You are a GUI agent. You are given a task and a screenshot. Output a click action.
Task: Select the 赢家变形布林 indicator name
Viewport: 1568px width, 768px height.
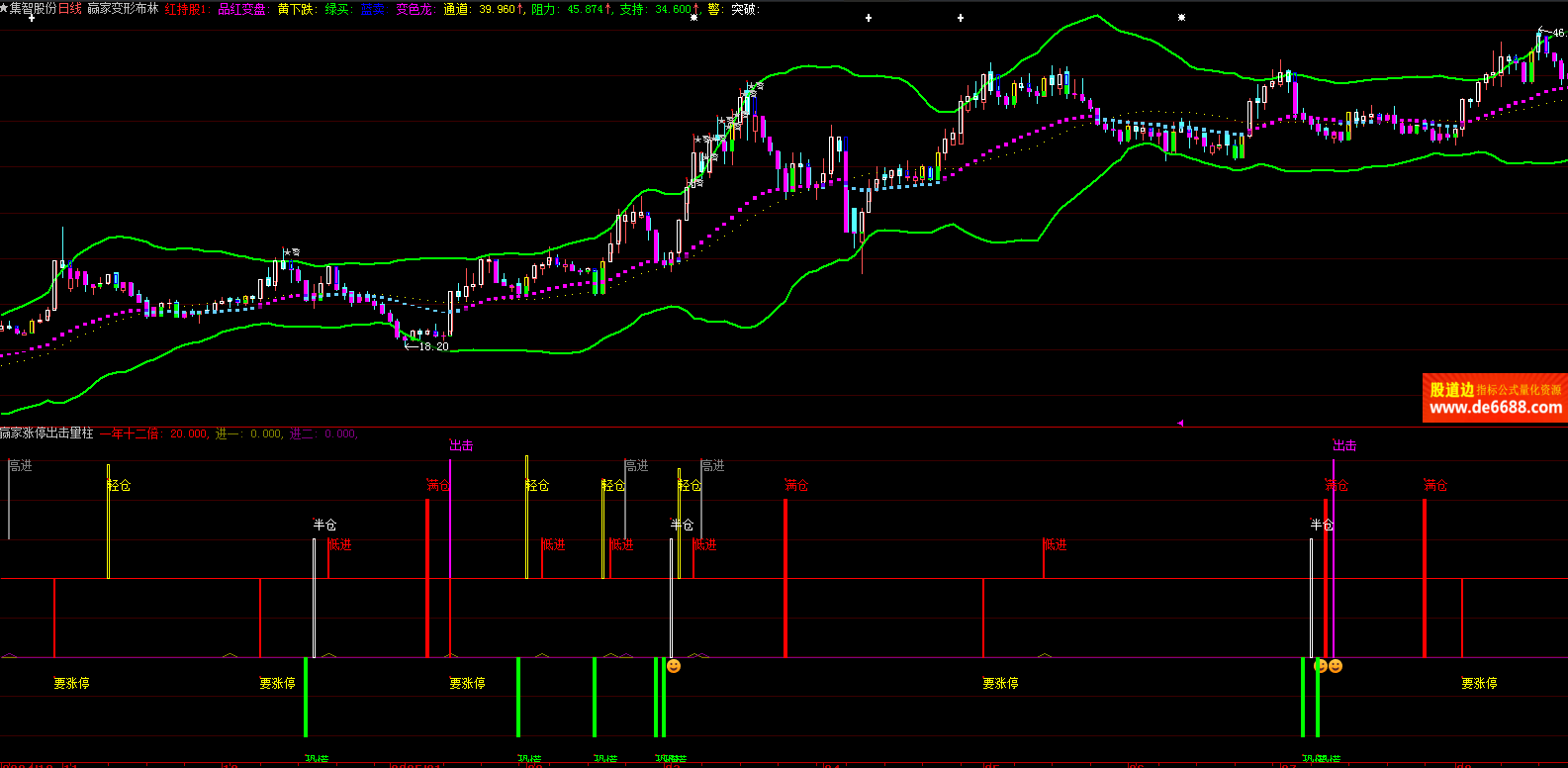click(x=123, y=9)
